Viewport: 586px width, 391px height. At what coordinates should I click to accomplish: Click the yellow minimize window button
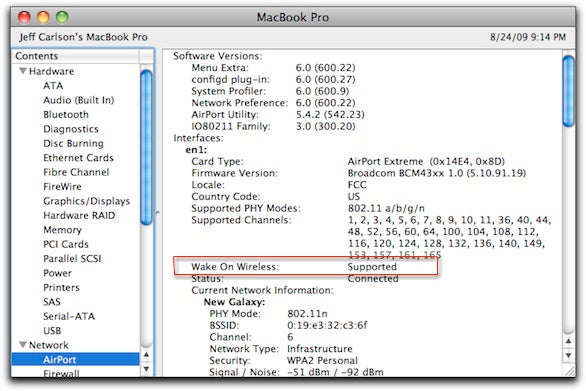point(43,17)
